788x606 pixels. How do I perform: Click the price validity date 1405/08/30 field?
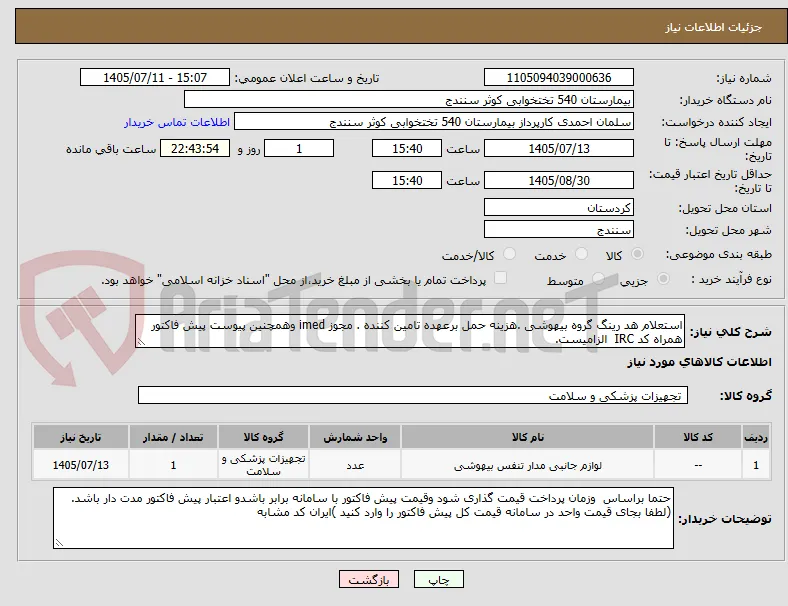pyautogui.click(x=559, y=180)
